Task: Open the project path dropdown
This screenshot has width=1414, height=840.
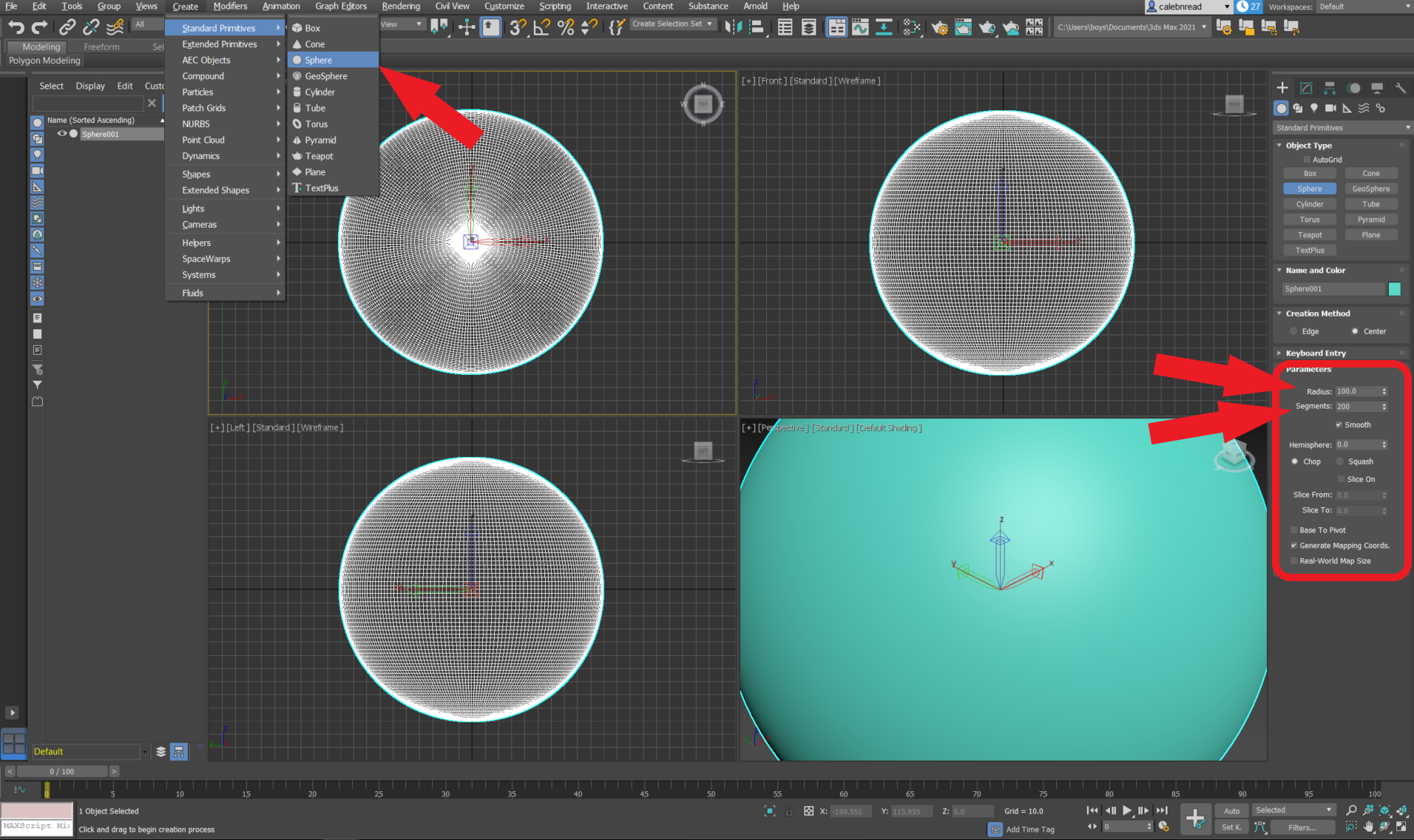Action: (x=1132, y=27)
